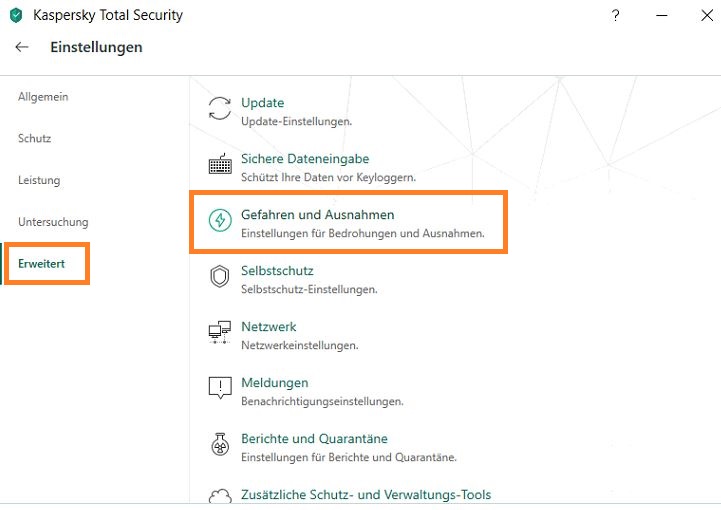Click the network computers icon
Viewport: 721px width, 510px height.
coord(220,332)
